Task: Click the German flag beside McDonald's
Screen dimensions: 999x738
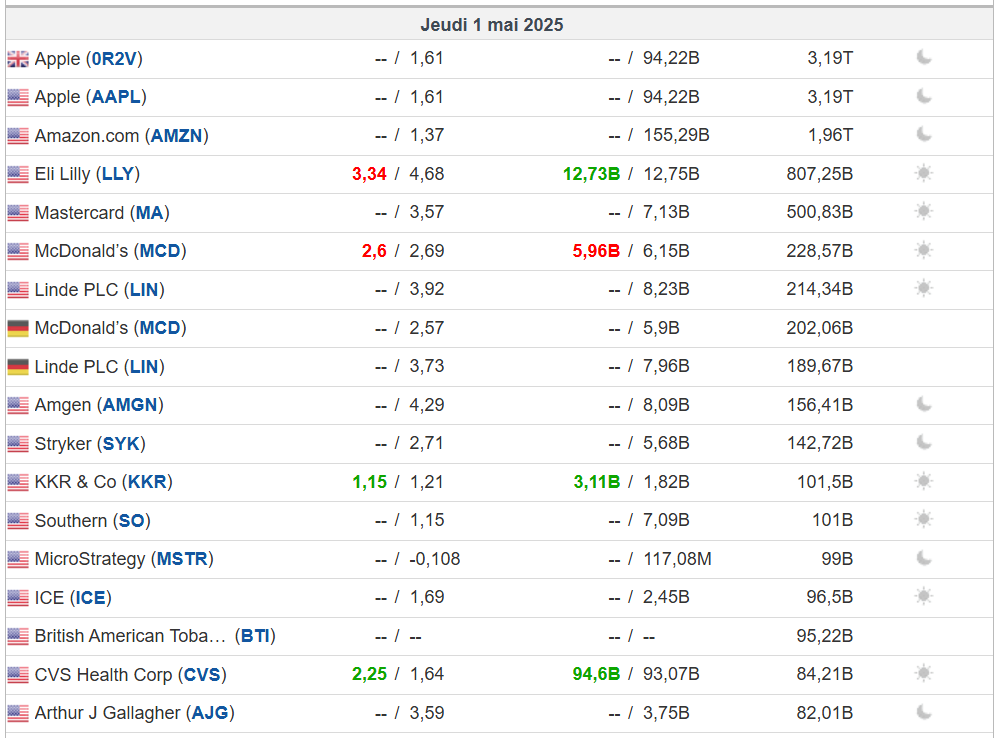Action: click(x=18, y=328)
